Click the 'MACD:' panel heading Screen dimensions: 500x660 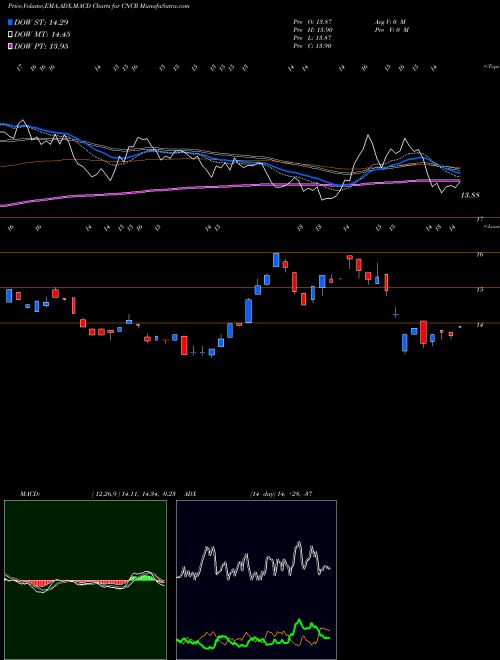click(x=30, y=494)
